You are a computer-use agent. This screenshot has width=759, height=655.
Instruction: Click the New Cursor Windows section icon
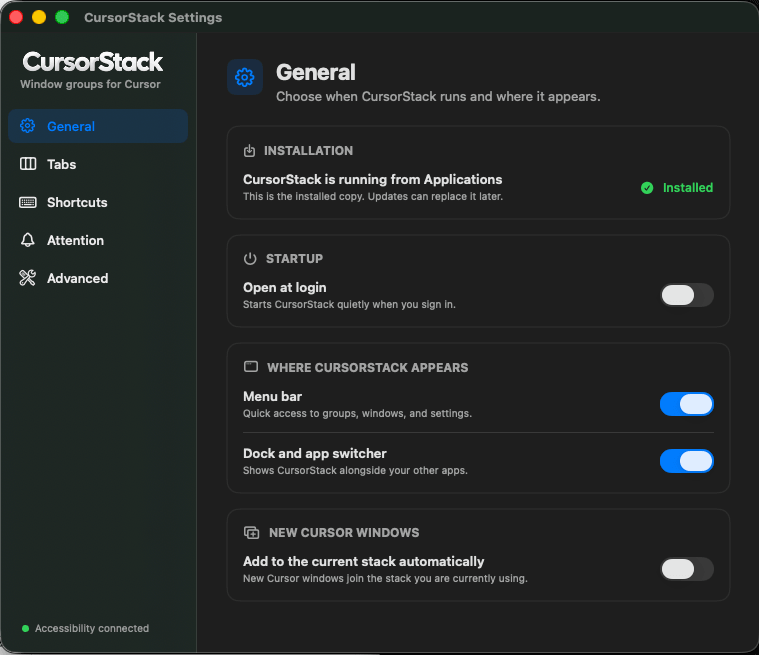pos(251,533)
